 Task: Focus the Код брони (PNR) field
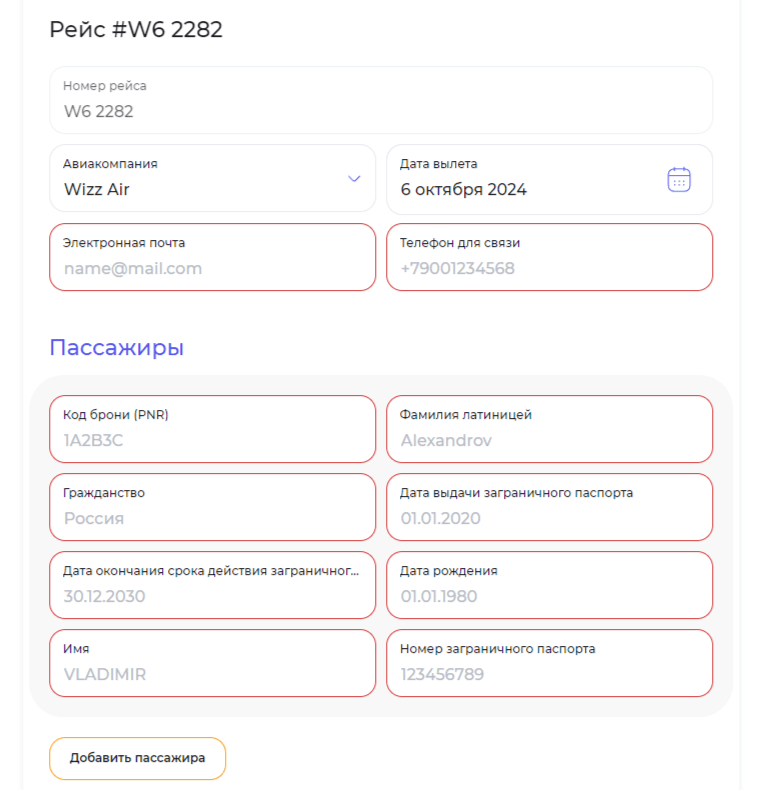pyautogui.click(x=212, y=429)
